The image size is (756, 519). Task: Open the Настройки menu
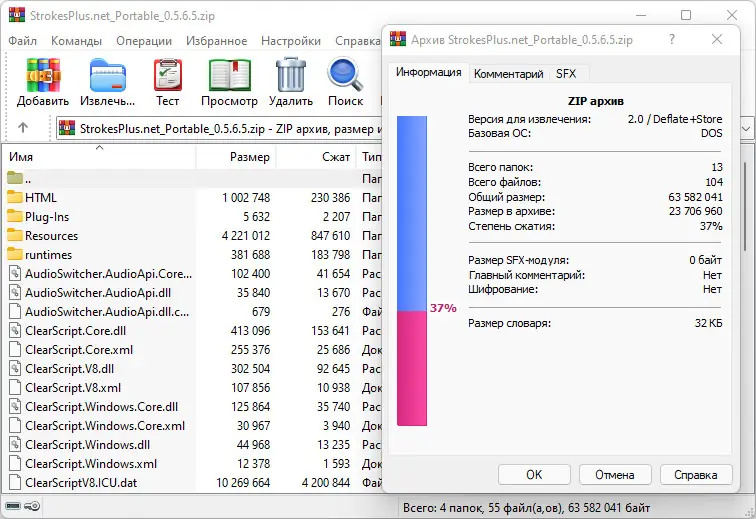(x=291, y=41)
